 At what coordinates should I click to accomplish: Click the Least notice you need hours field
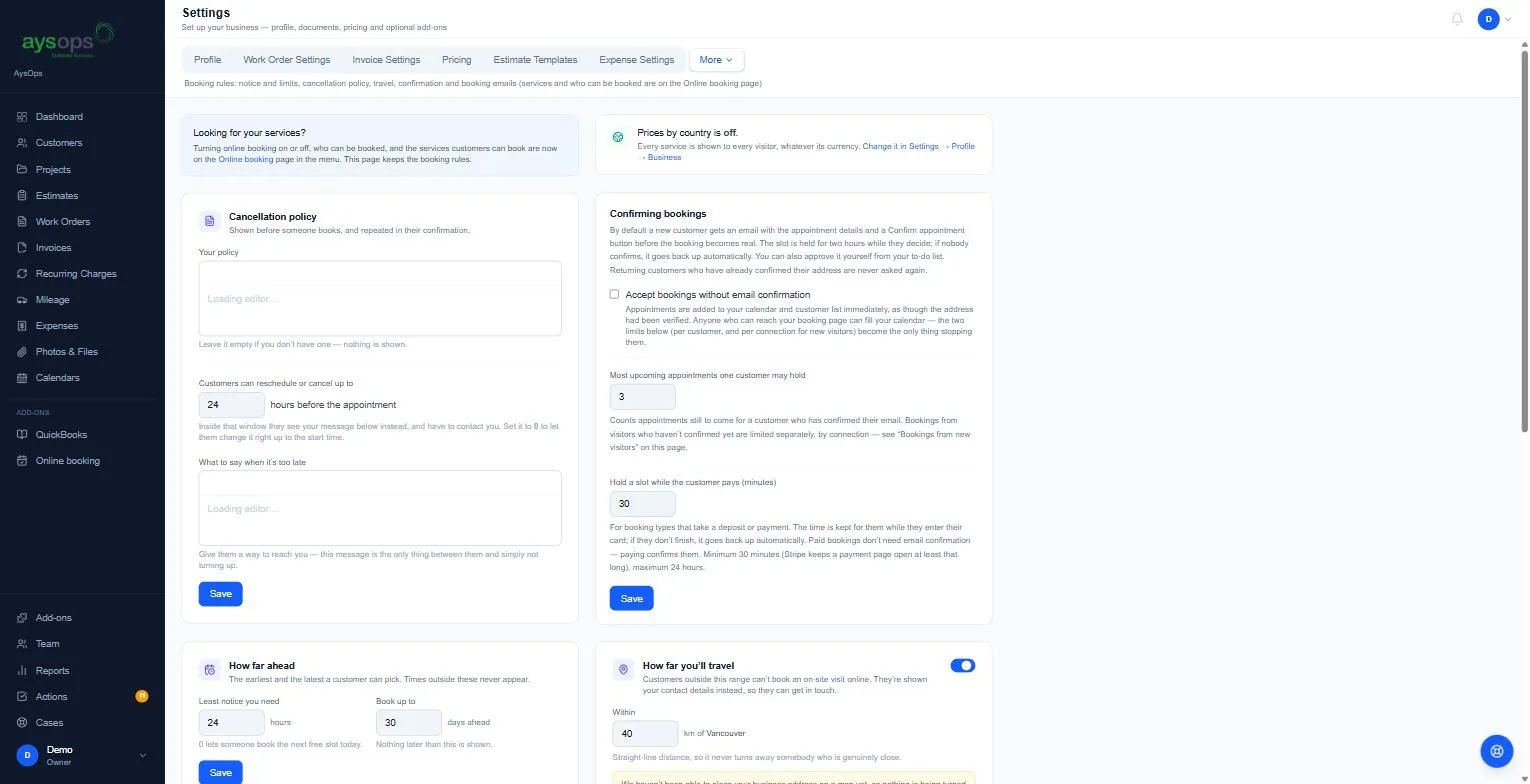pos(232,722)
